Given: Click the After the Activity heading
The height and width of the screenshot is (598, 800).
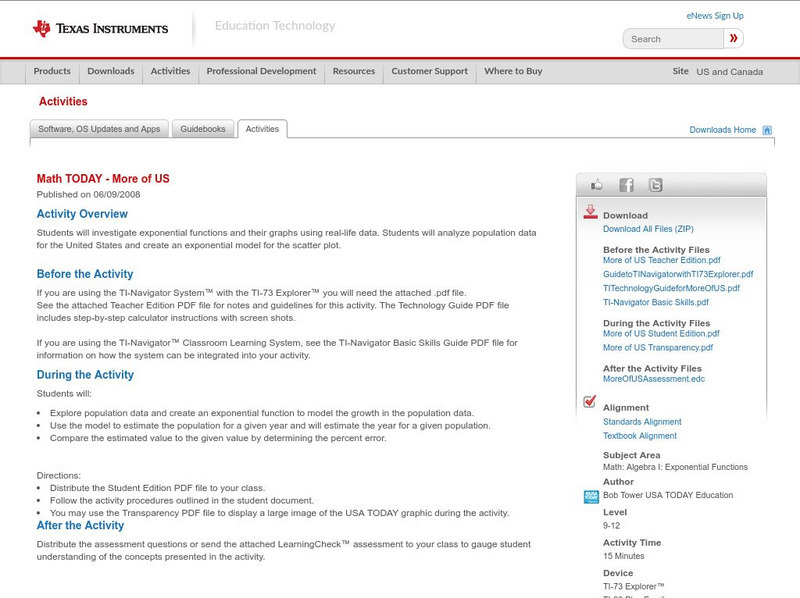Looking at the screenshot, I should pos(80,526).
